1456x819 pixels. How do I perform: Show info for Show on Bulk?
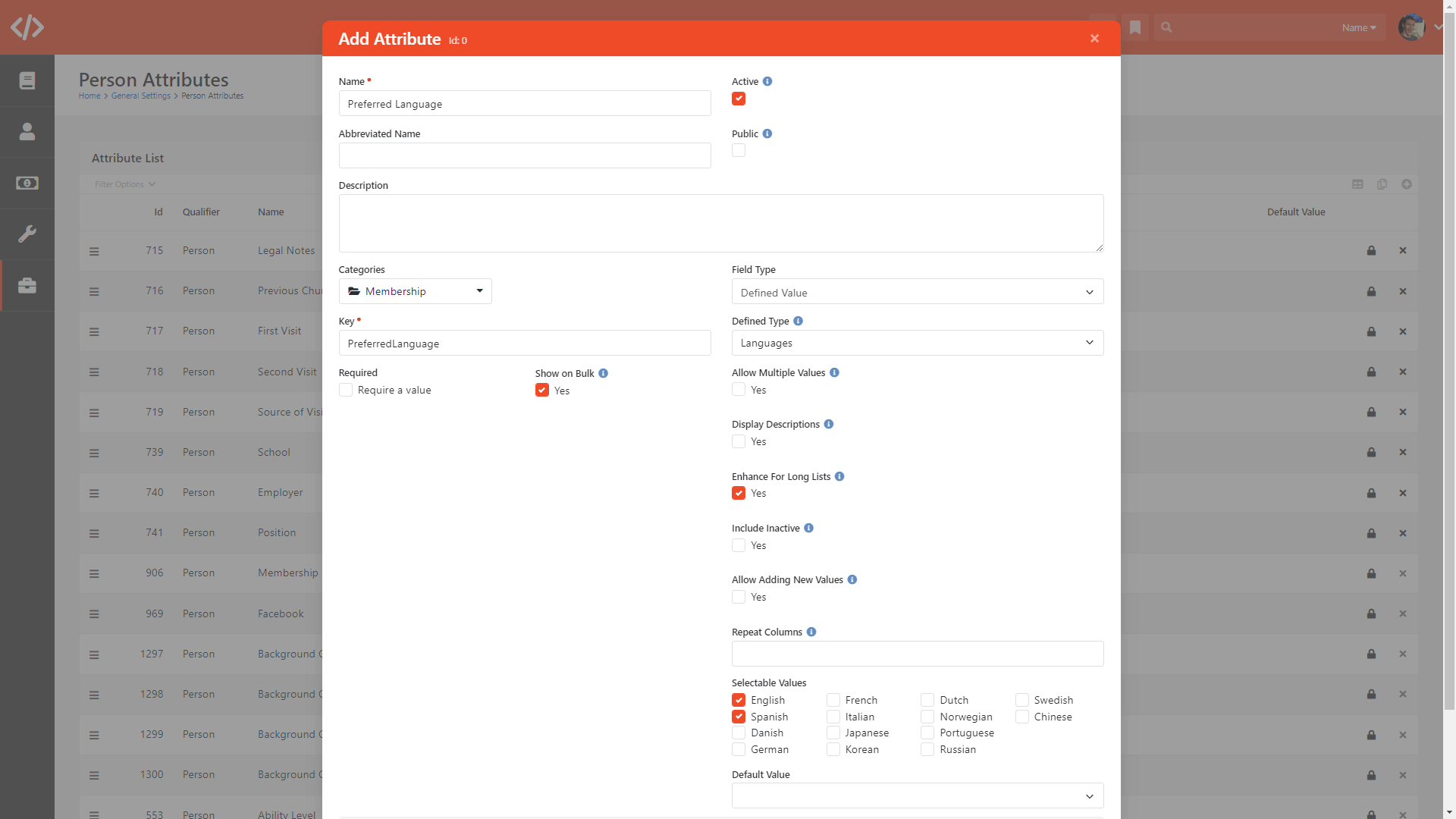point(603,373)
